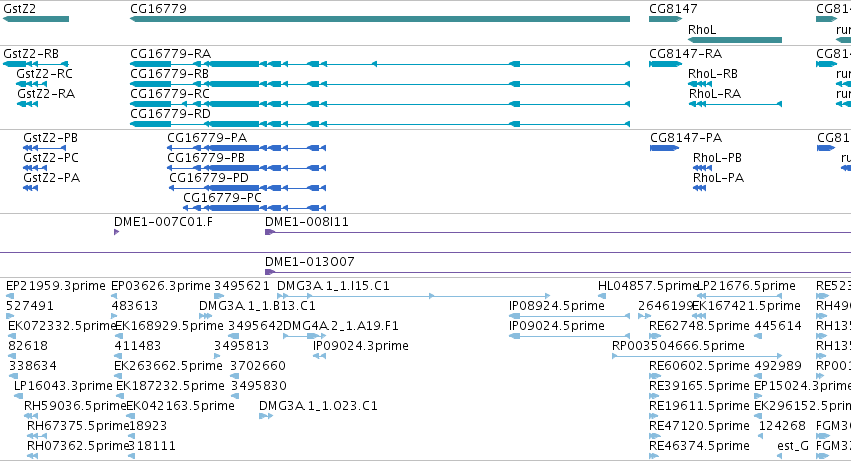Click the GstZ2-PA protein feature

pyautogui.click(x=30, y=188)
